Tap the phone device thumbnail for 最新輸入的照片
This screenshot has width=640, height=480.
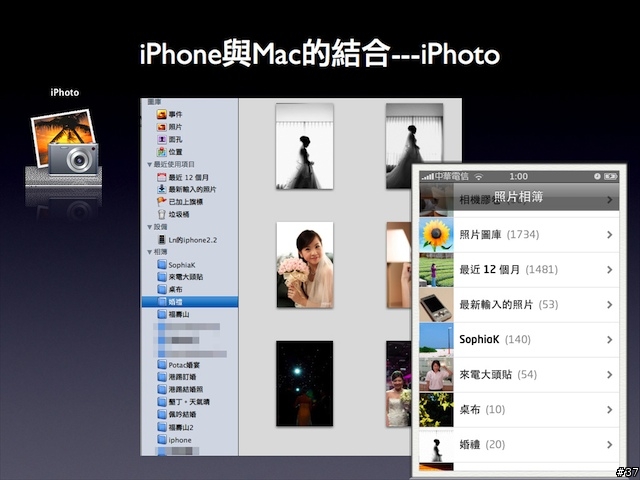pyautogui.click(x=436, y=305)
